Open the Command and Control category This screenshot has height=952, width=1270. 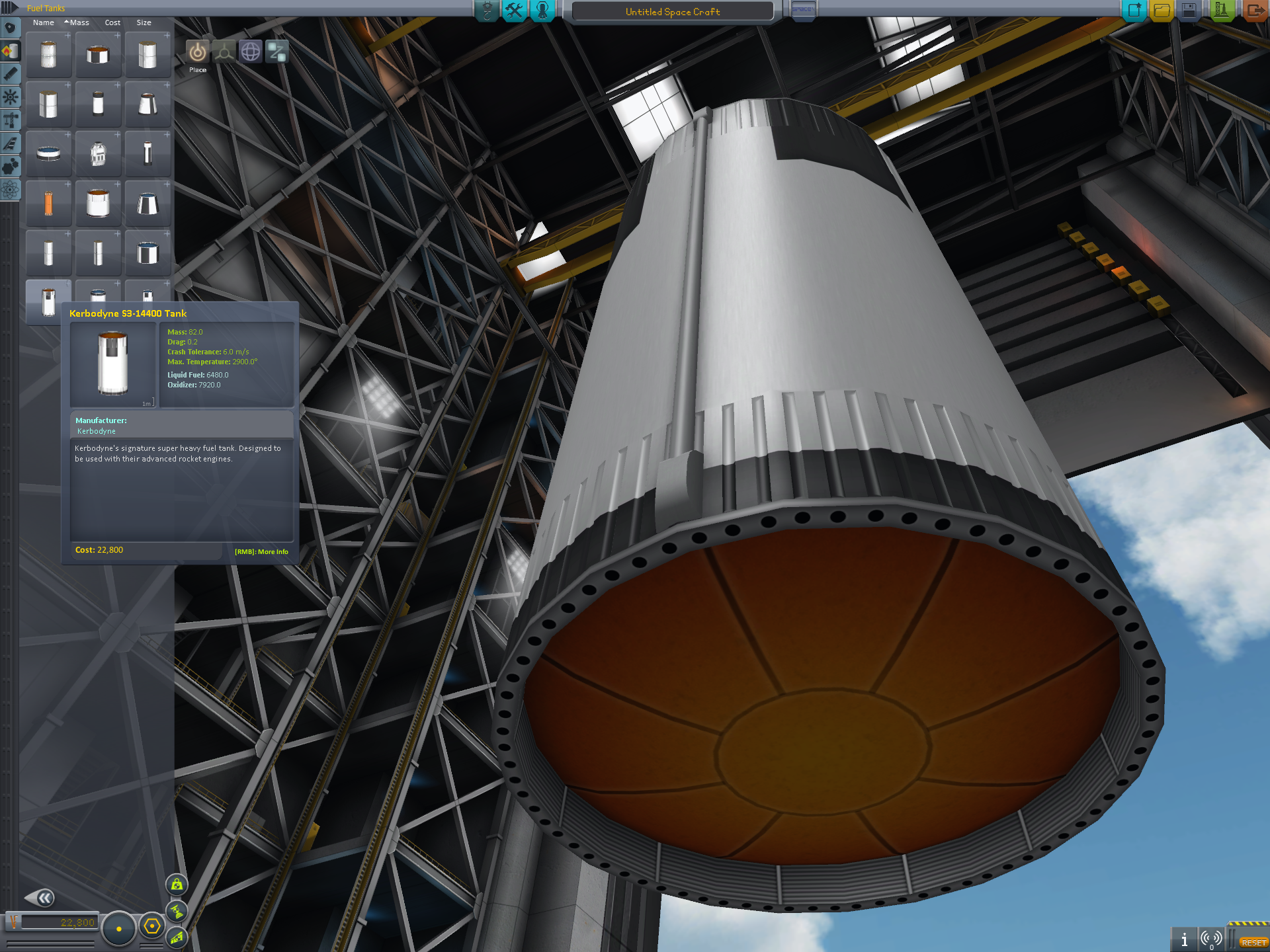coord(10,98)
